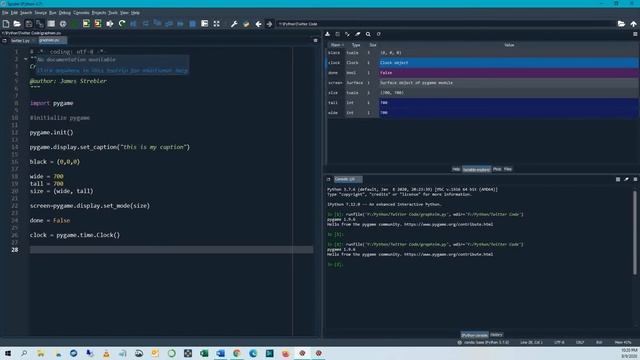640x360 pixels.
Task: Re-run the last script with the circular arrow
Action: tap(122, 24)
